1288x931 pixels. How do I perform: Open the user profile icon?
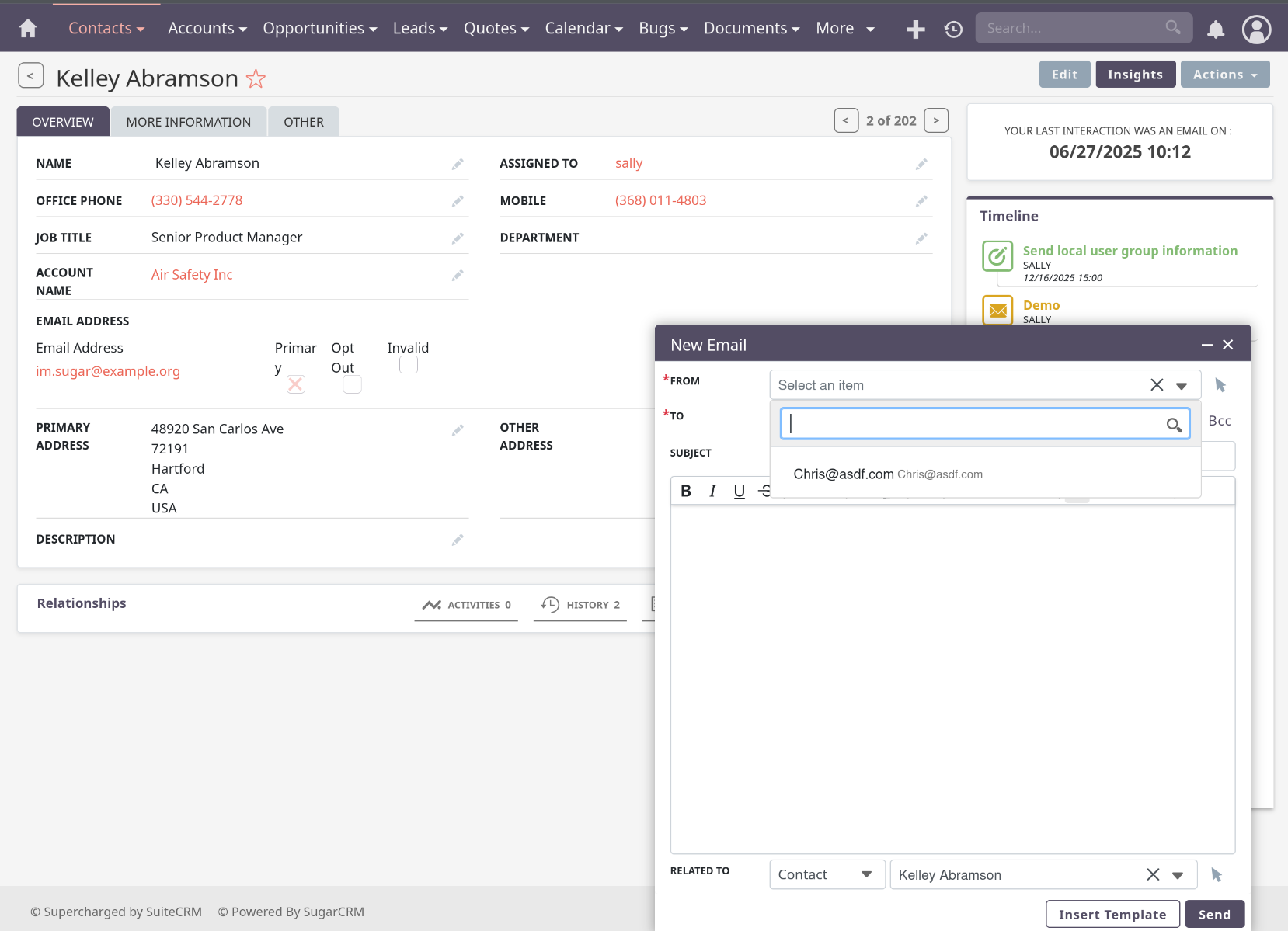tap(1256, 30)
